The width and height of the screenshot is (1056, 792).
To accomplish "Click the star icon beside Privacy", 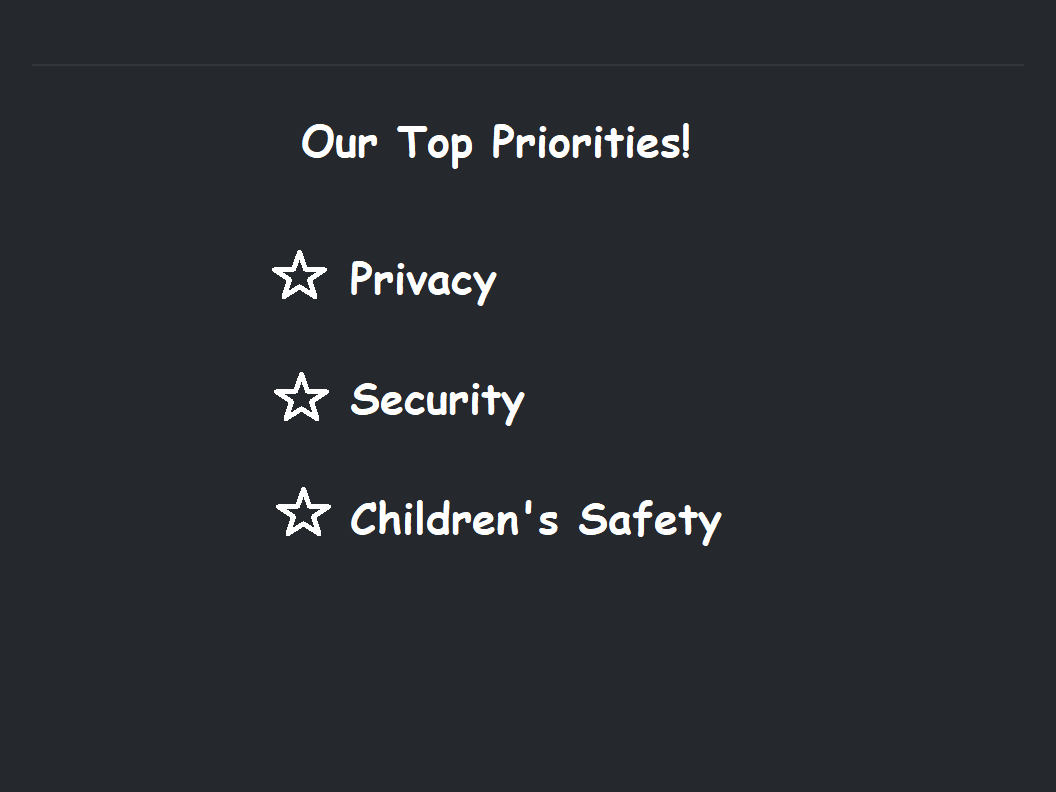I will [300, 275].
